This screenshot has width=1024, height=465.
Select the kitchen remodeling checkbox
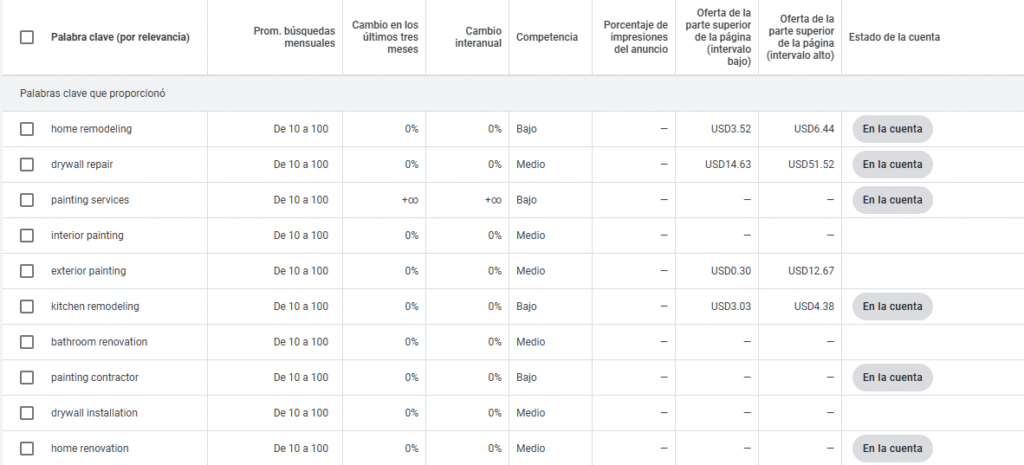point(27,306)
